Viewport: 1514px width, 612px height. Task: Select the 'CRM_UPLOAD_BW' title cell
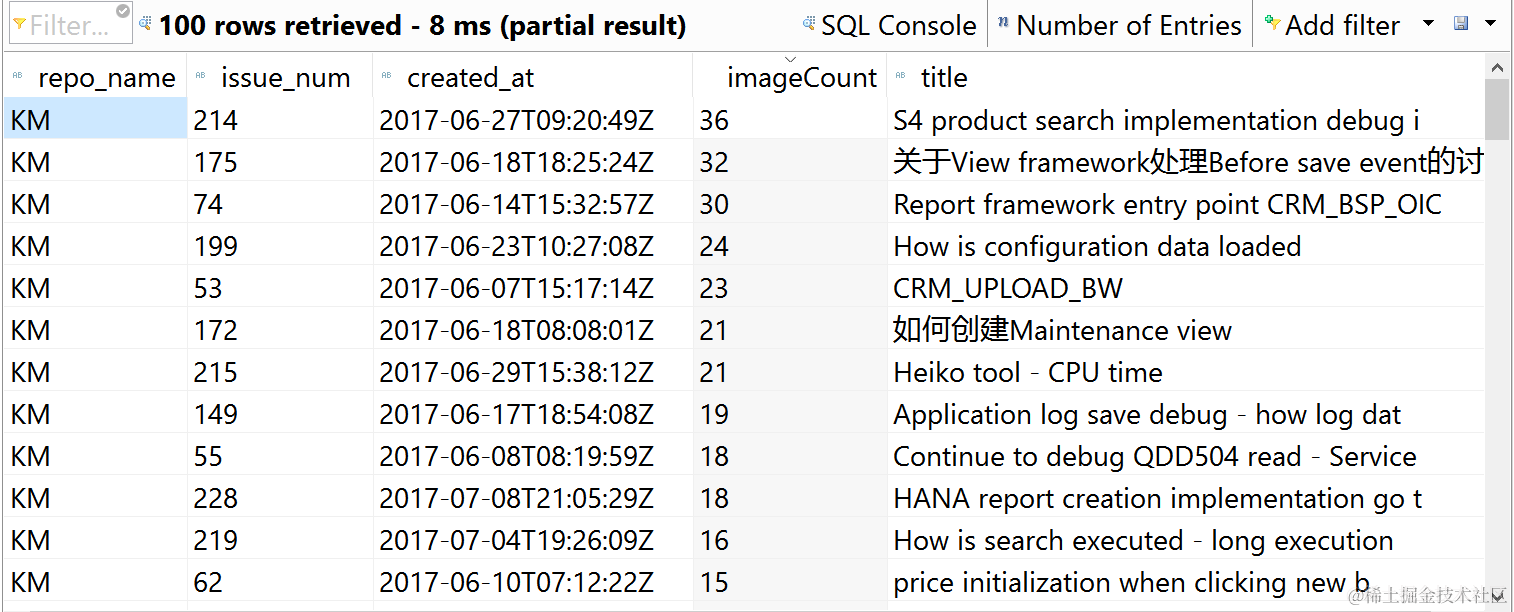tap(1007, 289)
